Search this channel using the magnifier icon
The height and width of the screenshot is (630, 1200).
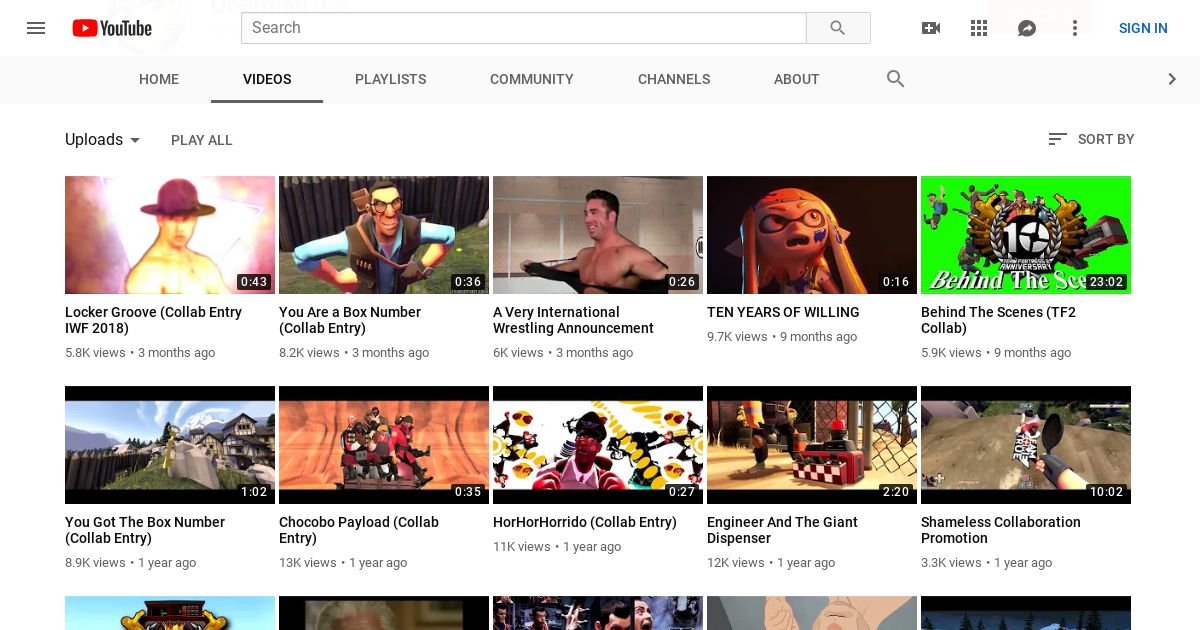coord(896,79)
